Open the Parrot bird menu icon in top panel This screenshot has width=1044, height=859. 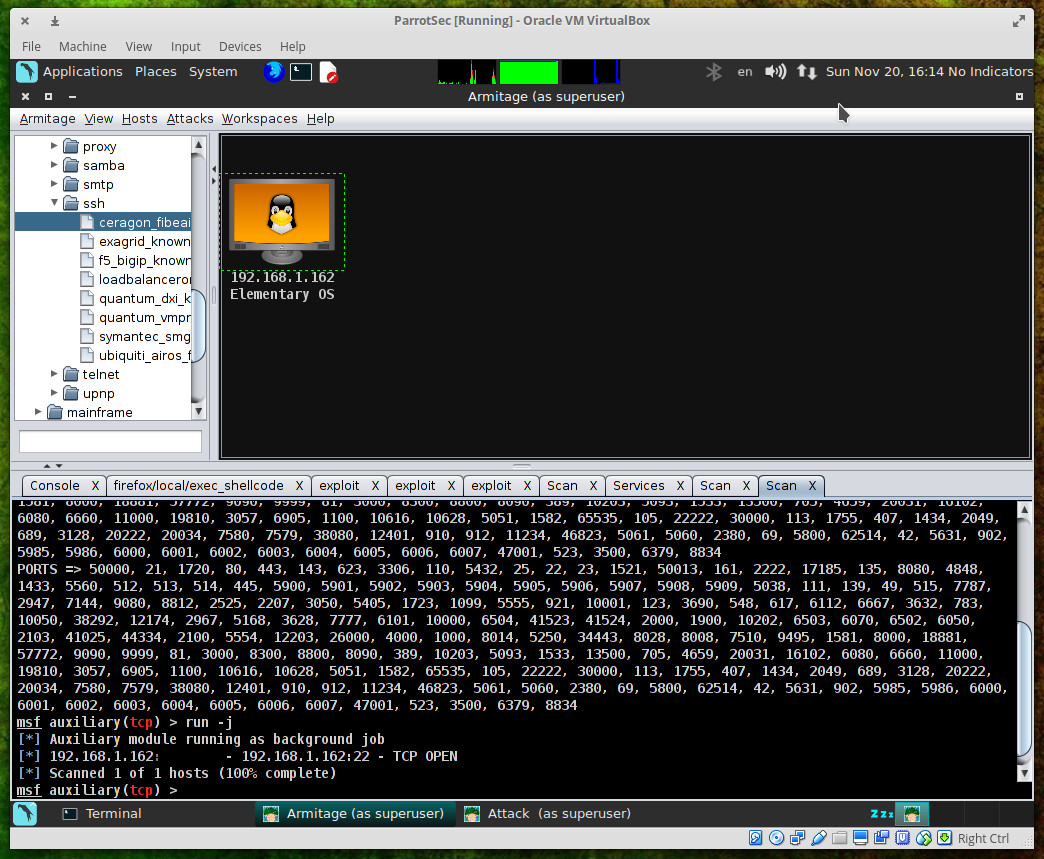[x=27, y=72]
